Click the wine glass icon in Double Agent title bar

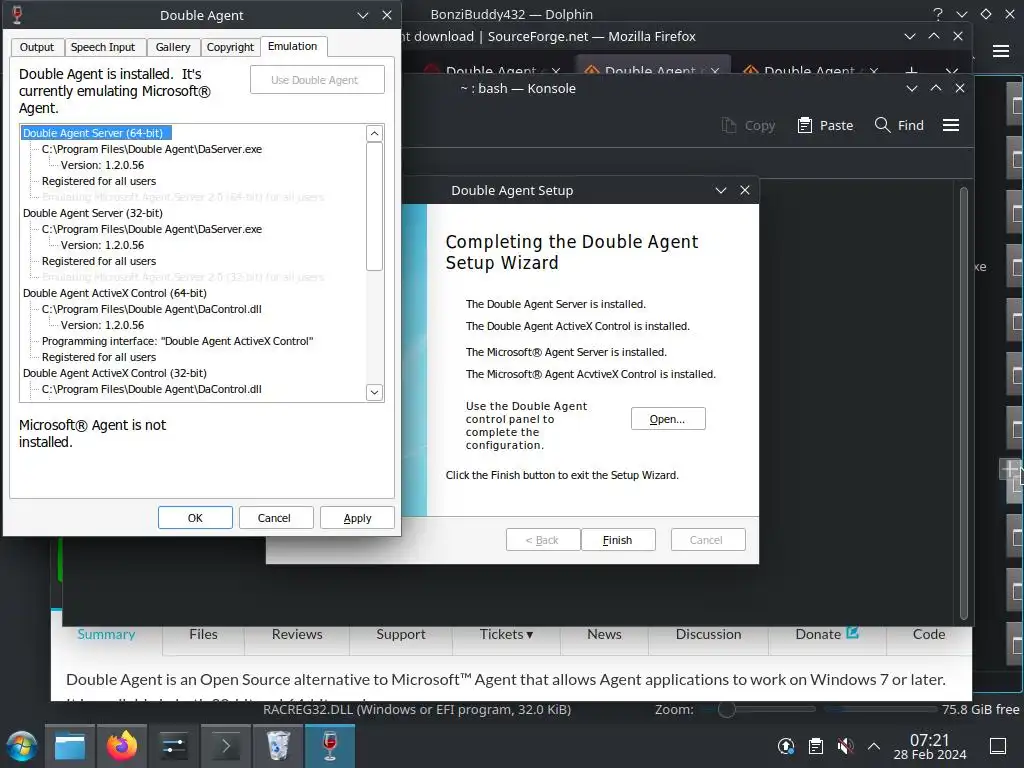pos(17,14)
